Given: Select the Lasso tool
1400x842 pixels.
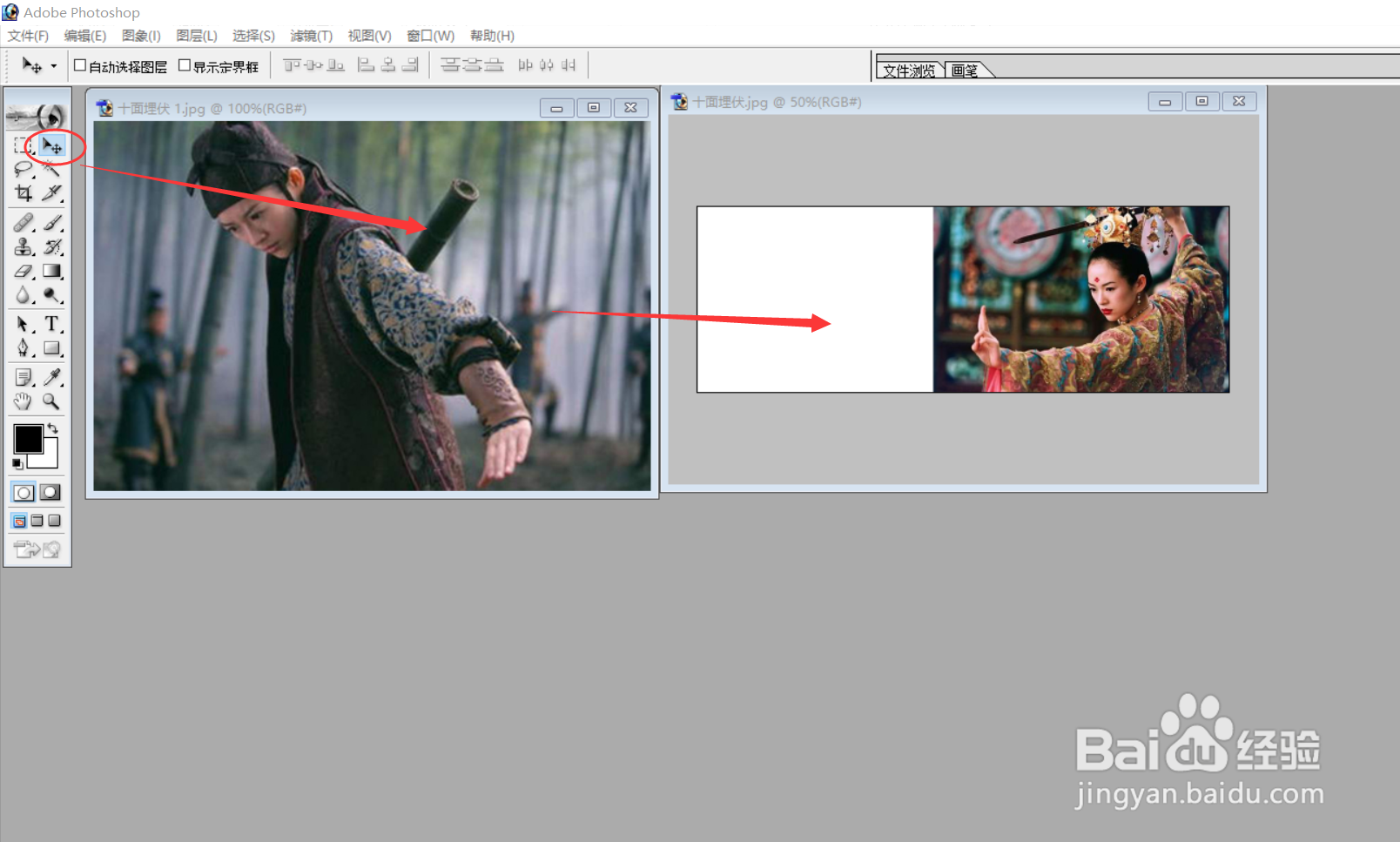Looking at the screenshot, I should click(24, 169).
